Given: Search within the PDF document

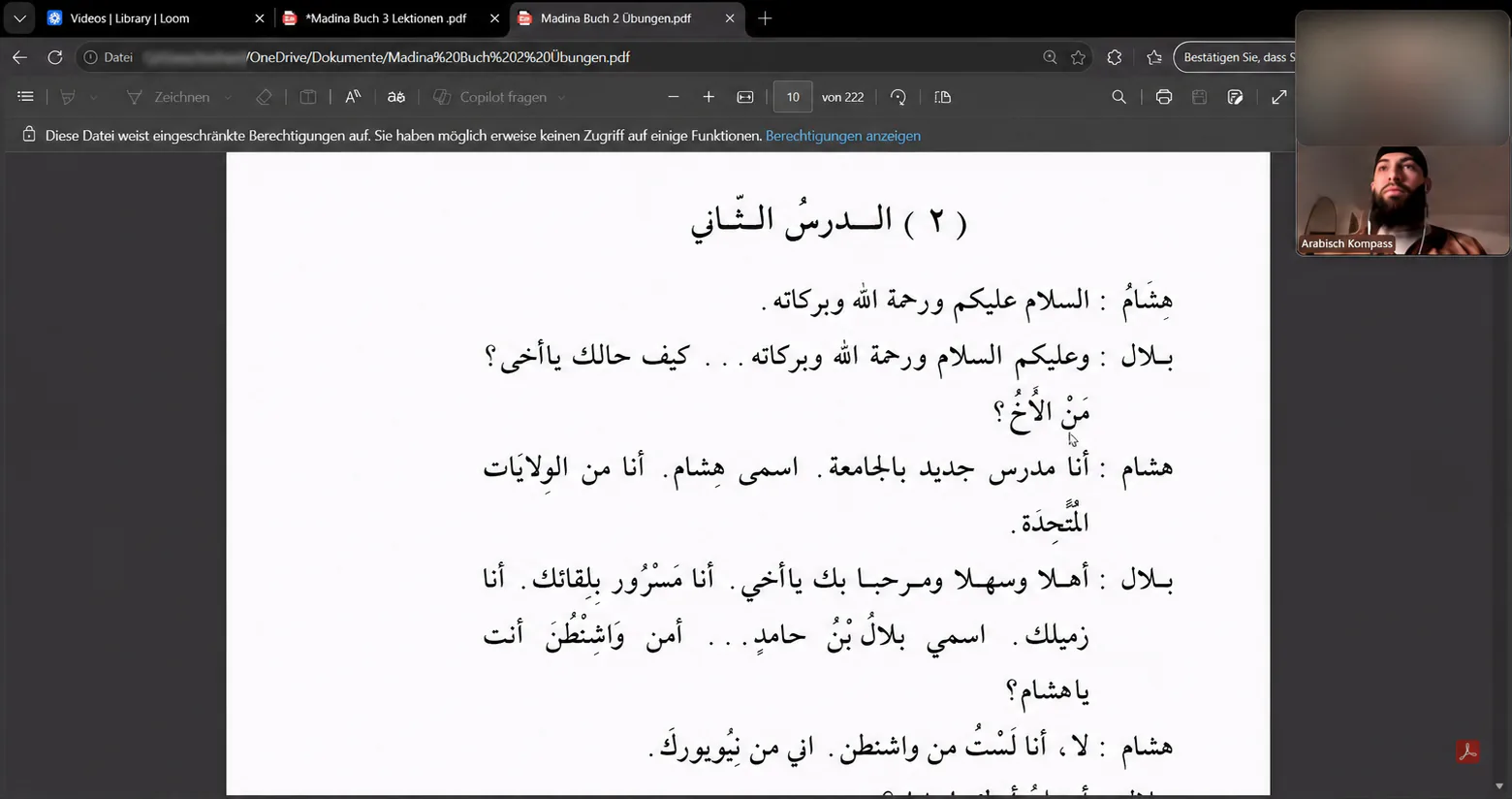Looking at the screenshot, I should click(x=1118, y=97).
